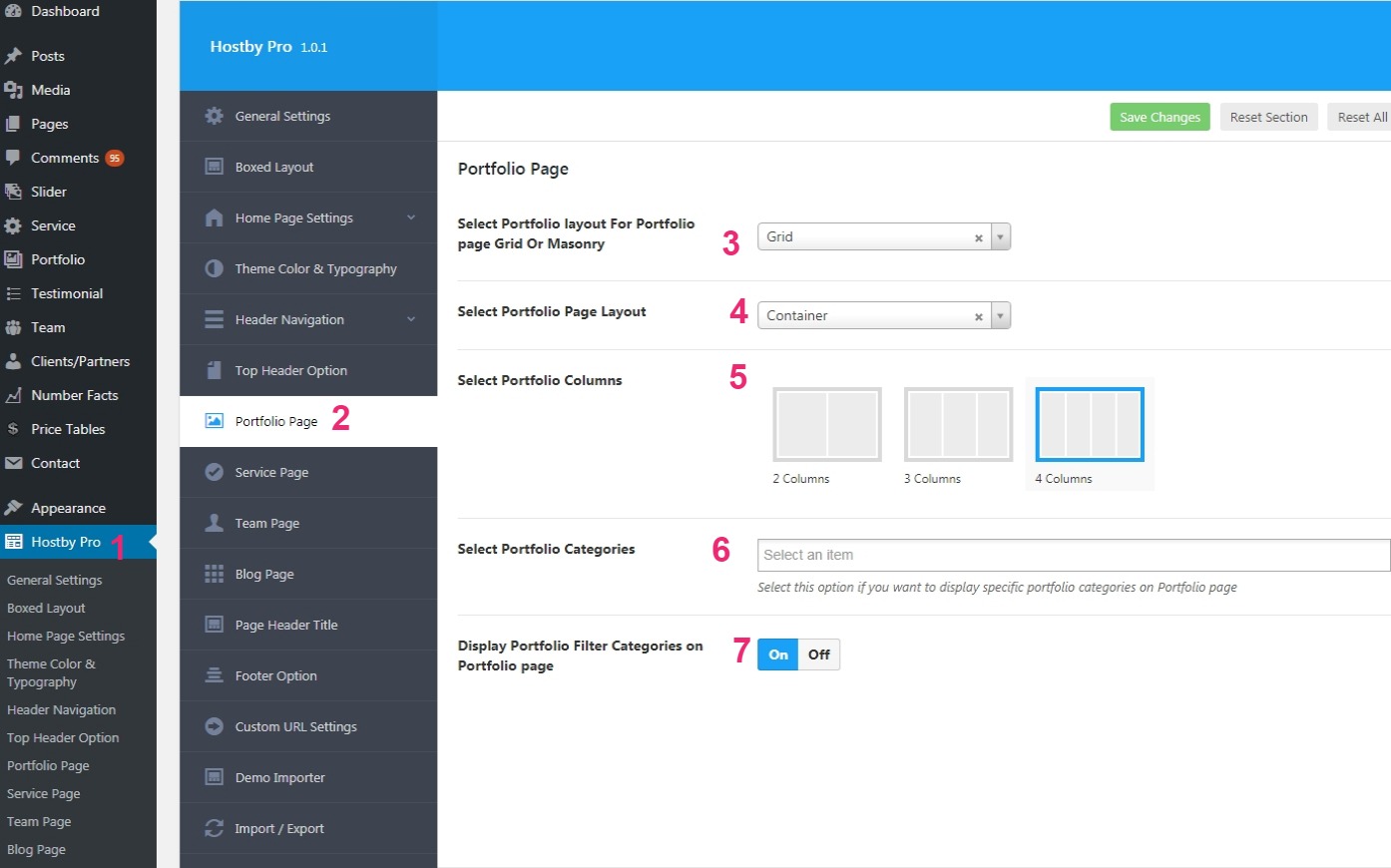The width and height of the screenshot is (1391, 868).
Task: Open Theme Color & Typography submenu link
Action: (x=52, y=672)
